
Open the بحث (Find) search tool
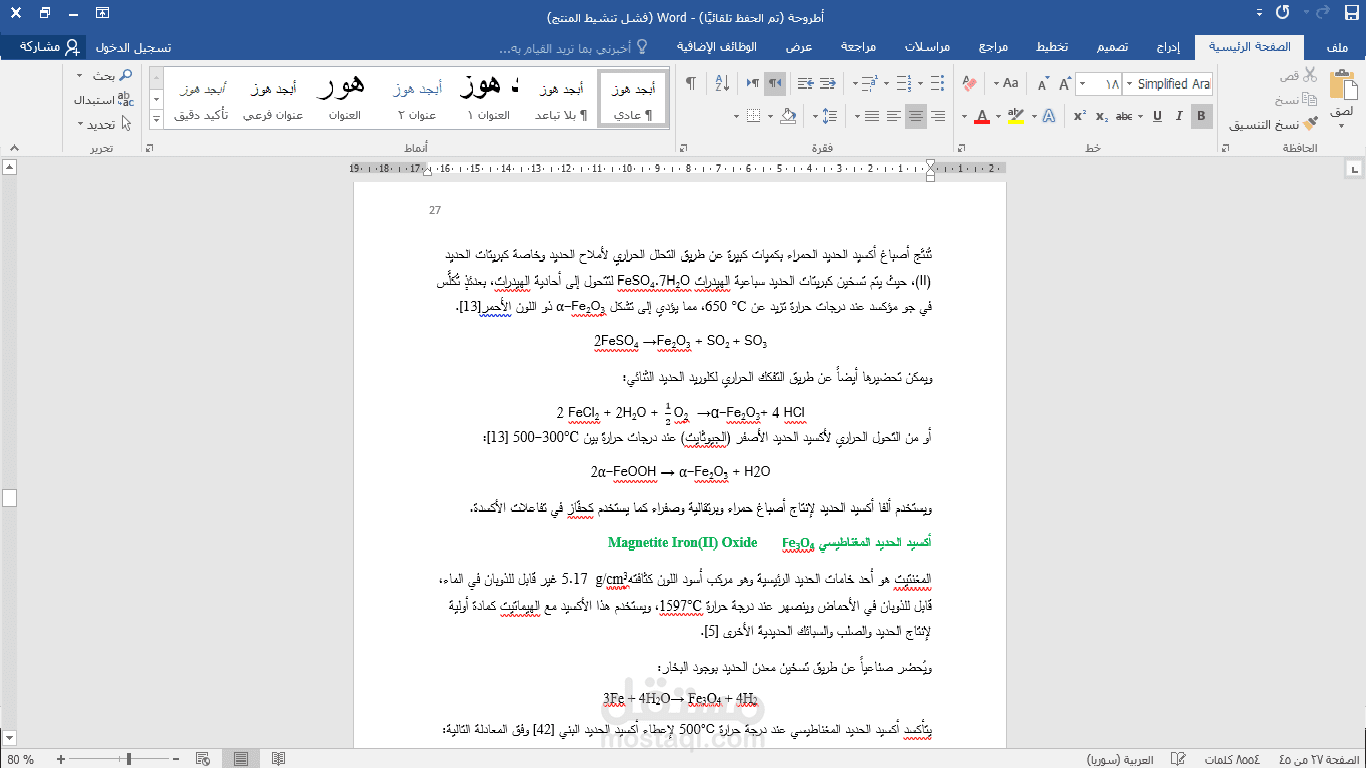click(111, 76)
